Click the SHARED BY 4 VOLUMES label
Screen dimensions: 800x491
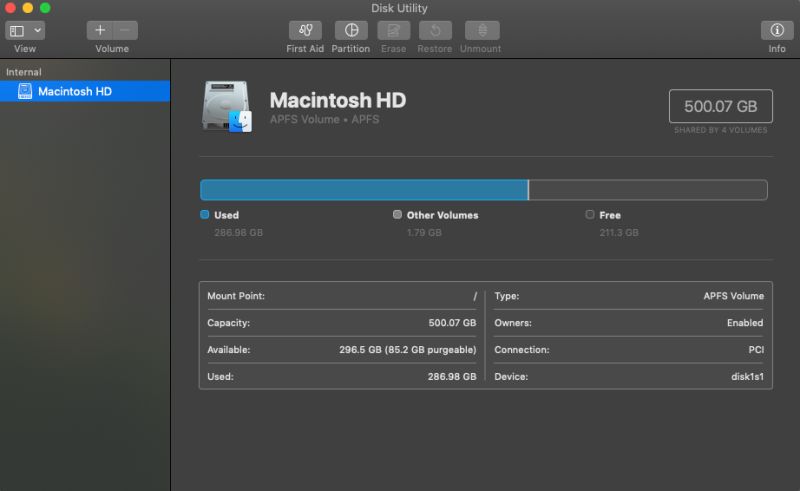tap(720, 130)
